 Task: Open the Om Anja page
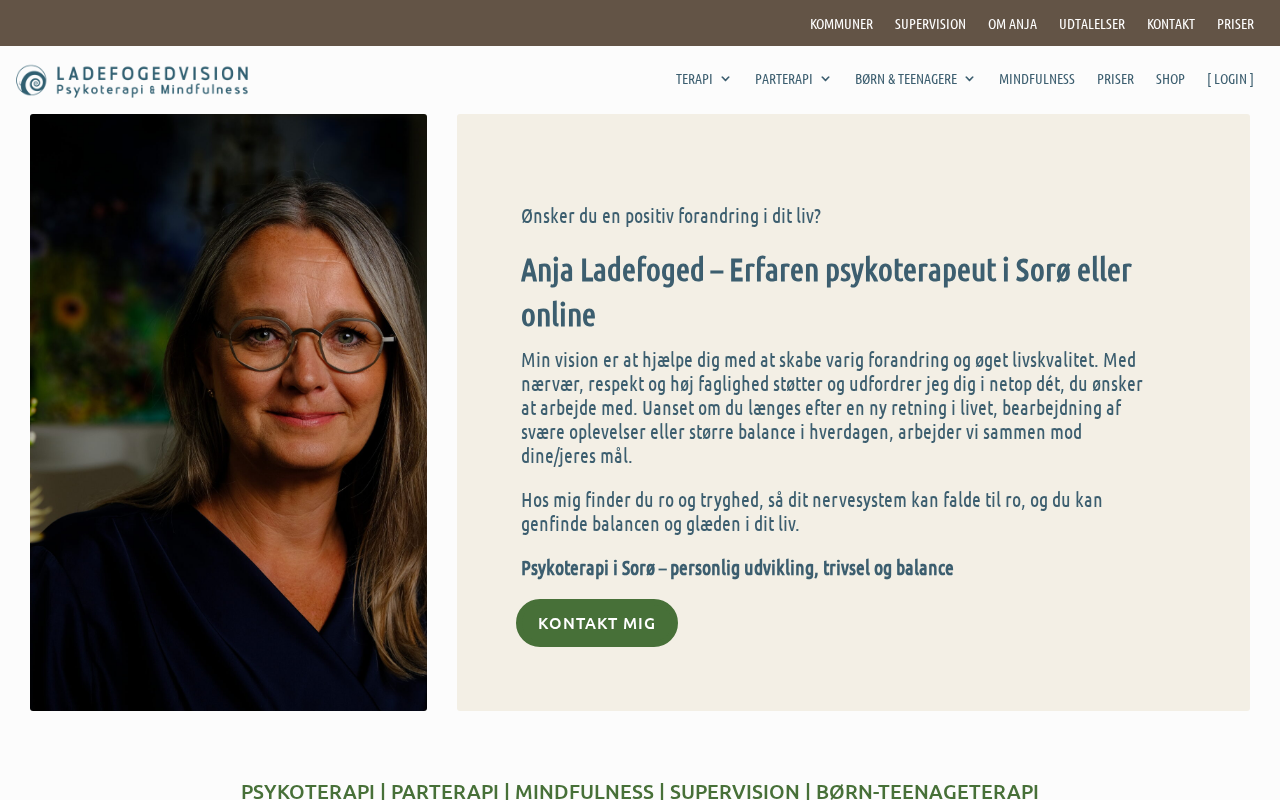(1012, 24)
